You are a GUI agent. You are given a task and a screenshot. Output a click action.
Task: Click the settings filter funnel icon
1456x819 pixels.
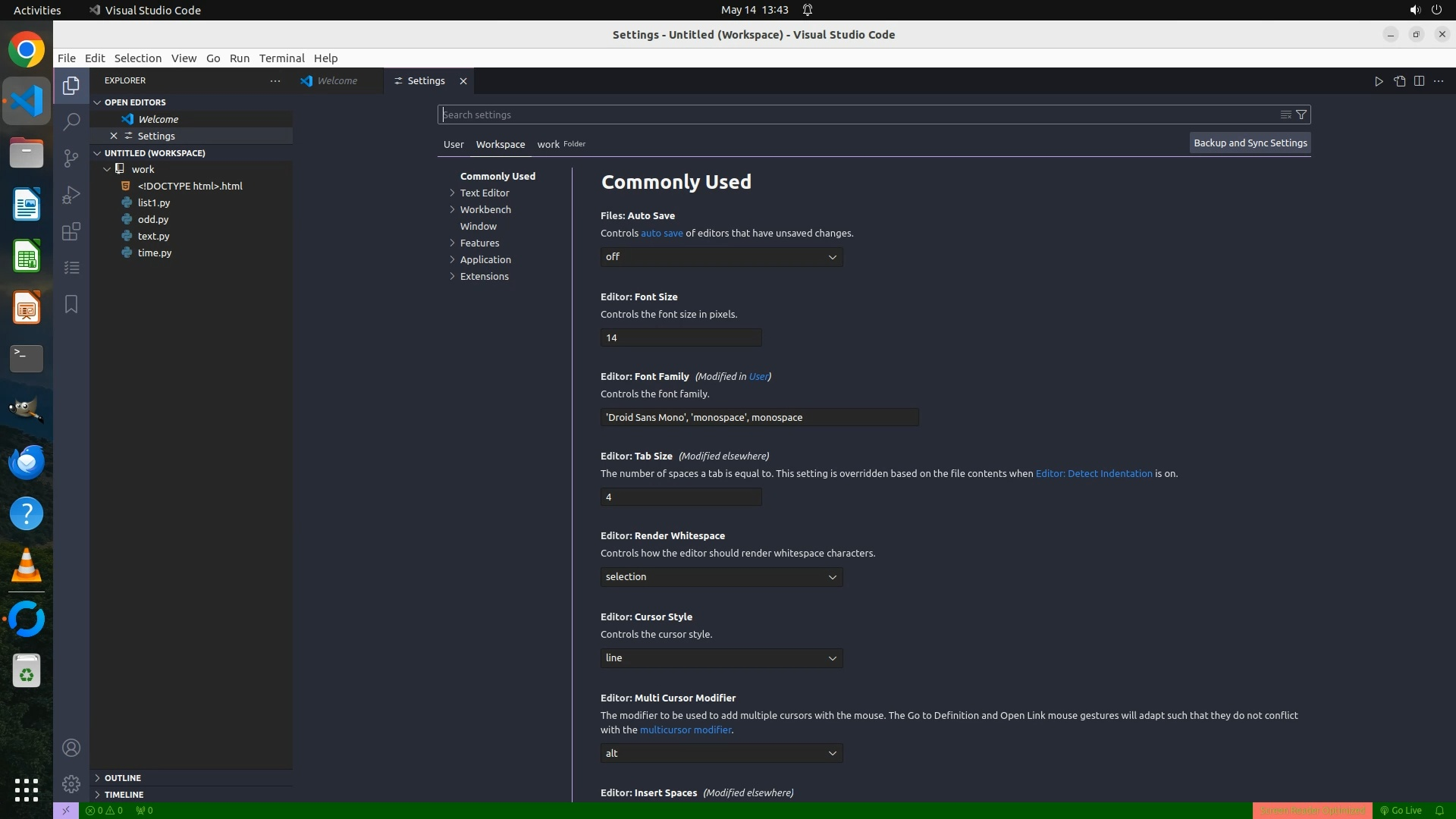tap(1301, 115)
